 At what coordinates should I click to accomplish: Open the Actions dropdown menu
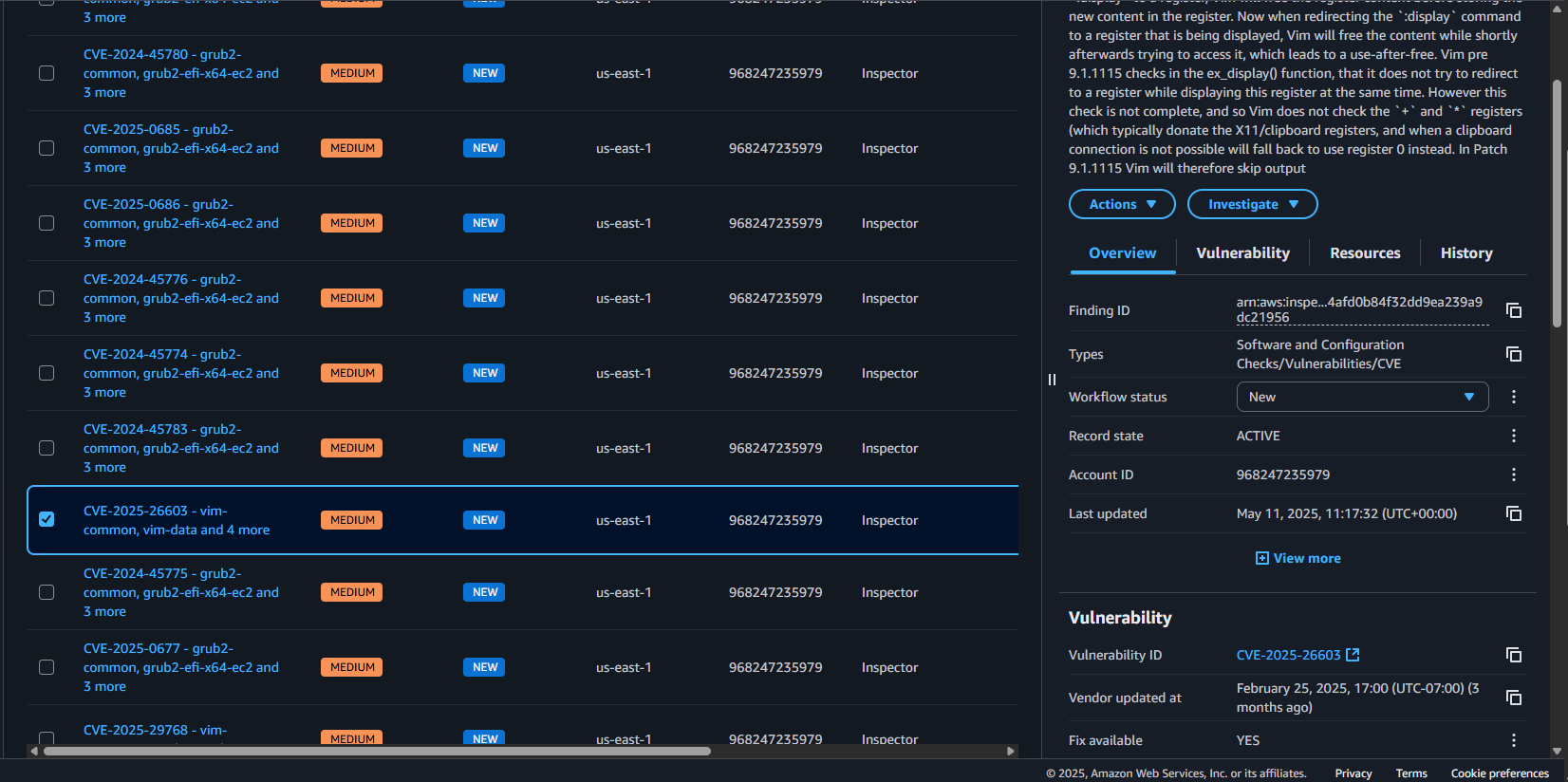[1122, 204]
